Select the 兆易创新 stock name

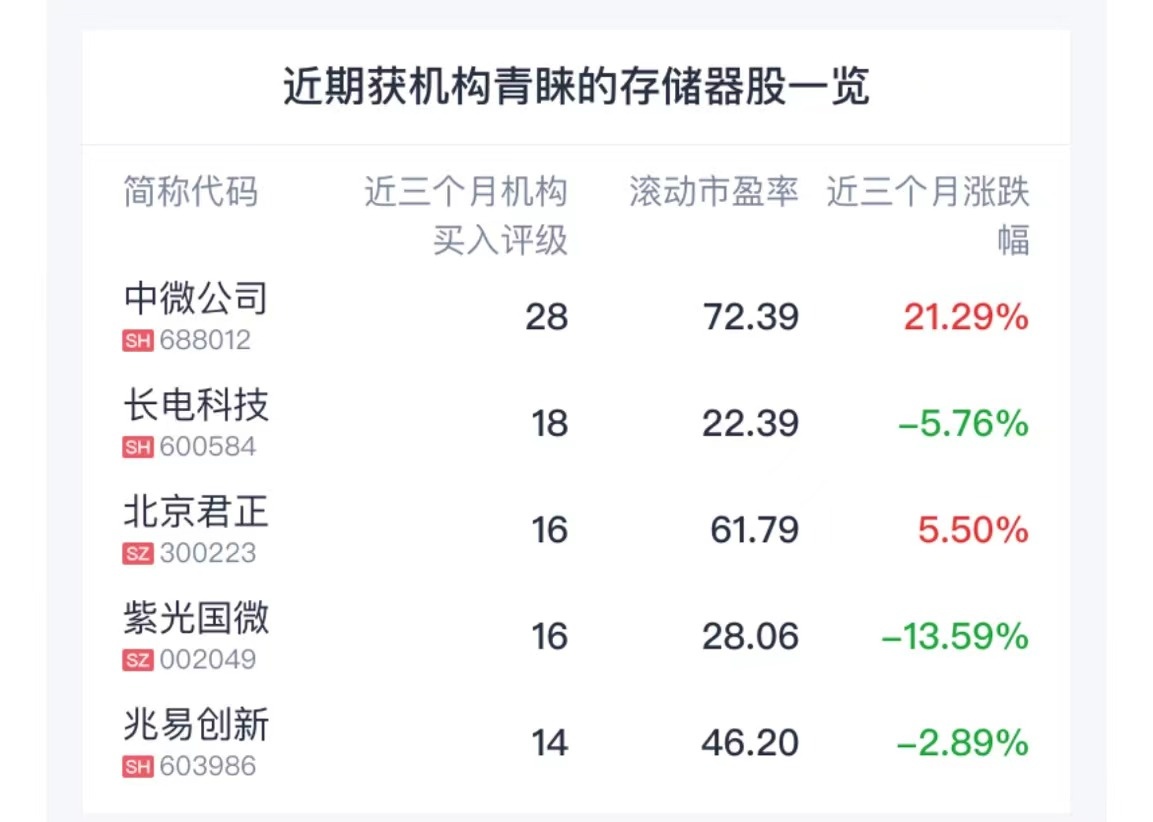click(x=196, y=725)
